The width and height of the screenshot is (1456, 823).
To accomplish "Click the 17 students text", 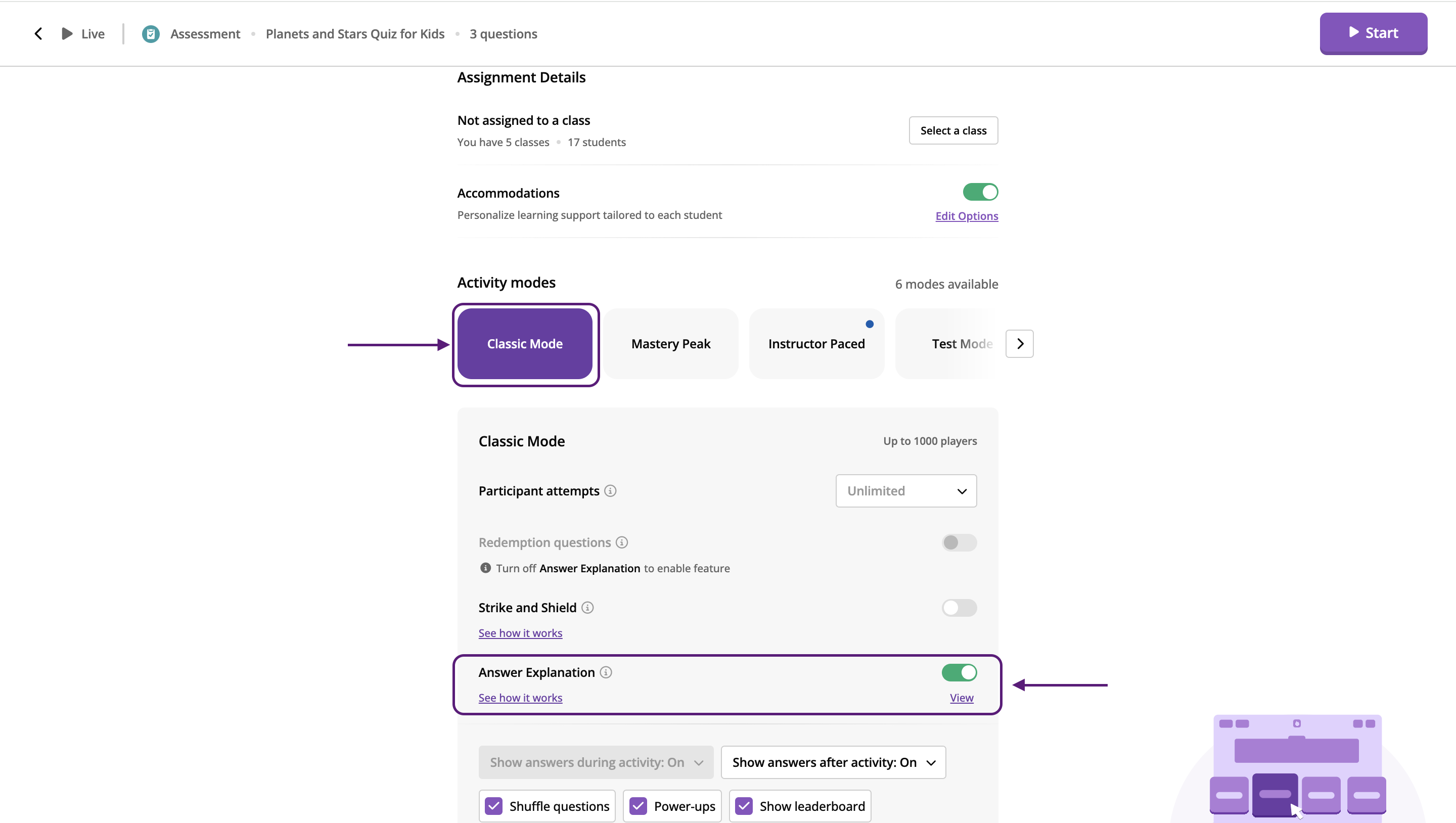I will coord(597,143).
